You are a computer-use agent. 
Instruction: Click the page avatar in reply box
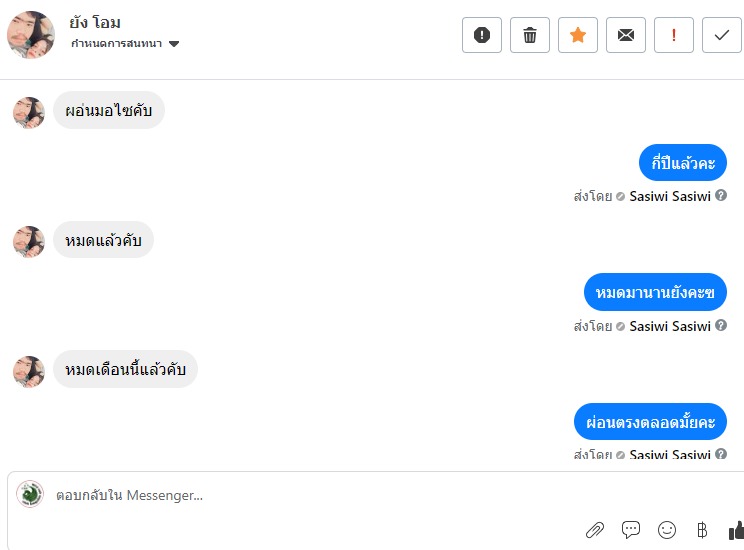pos(30,494)
